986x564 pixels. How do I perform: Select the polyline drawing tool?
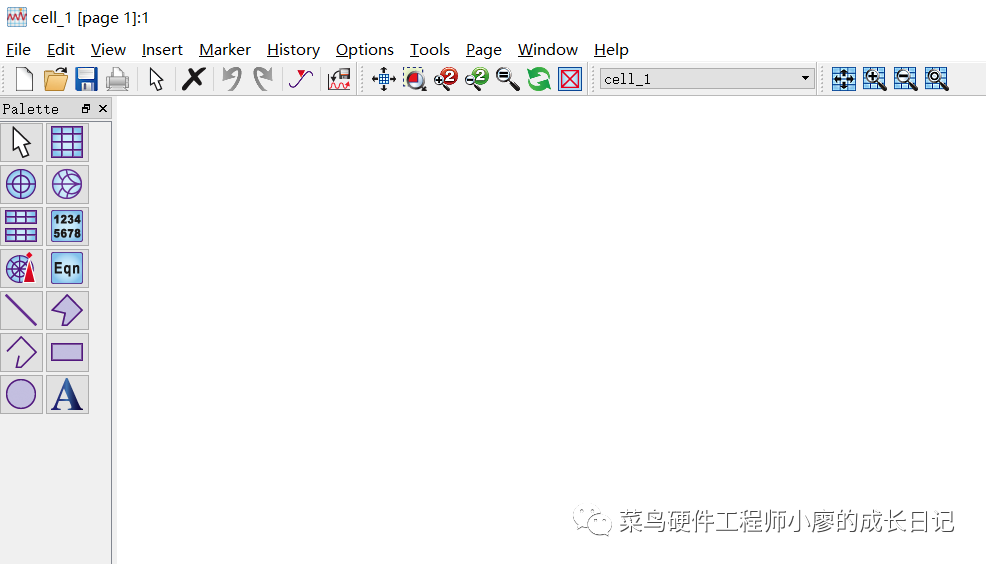pos(21,353)
